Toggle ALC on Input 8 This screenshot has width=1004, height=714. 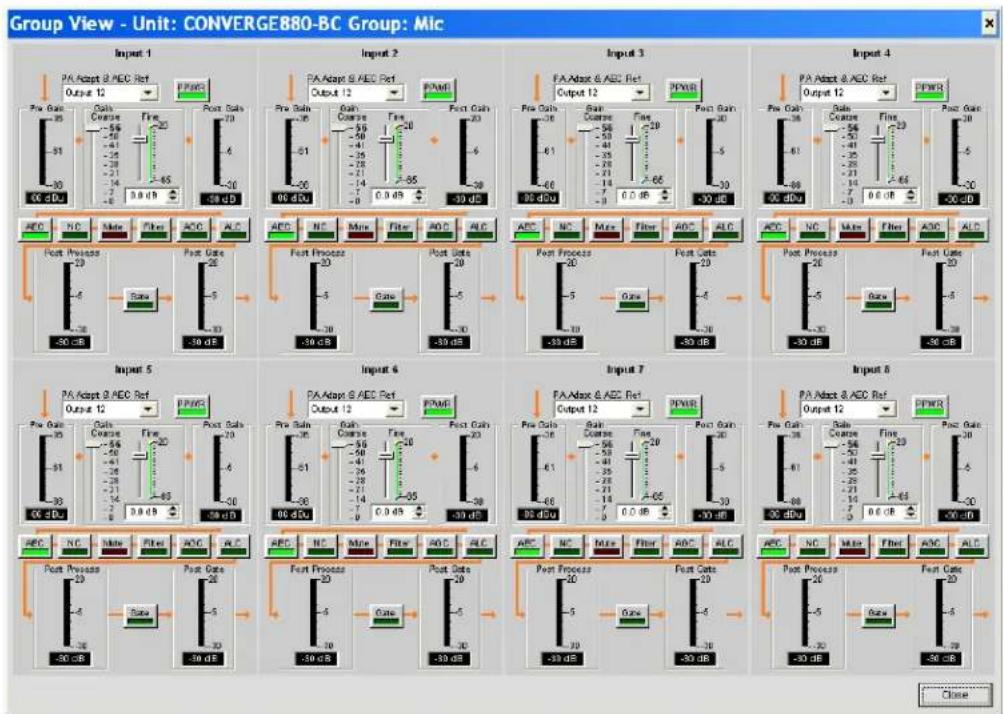click(x=971, y=546)
